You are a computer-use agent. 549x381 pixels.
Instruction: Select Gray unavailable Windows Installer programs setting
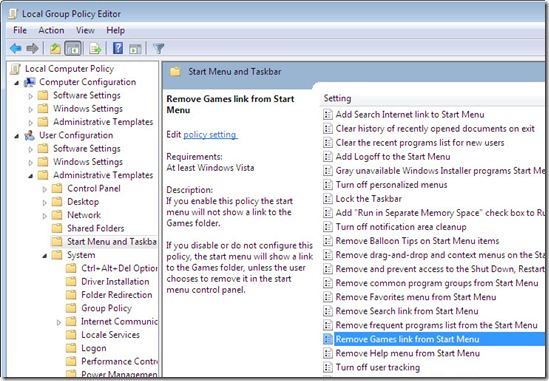tap(440, 171)
